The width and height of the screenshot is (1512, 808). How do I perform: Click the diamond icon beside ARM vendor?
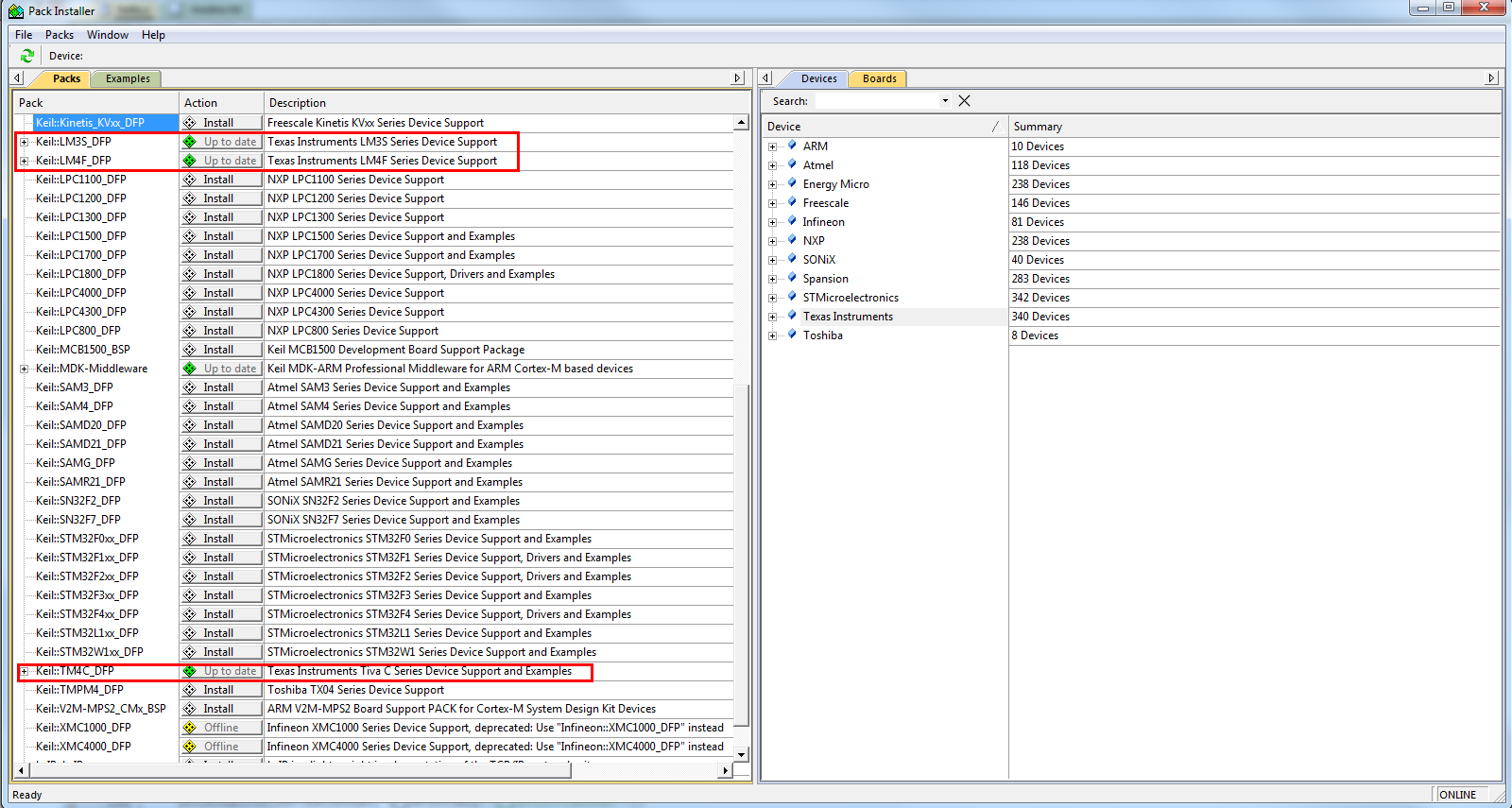pos(792,146)
